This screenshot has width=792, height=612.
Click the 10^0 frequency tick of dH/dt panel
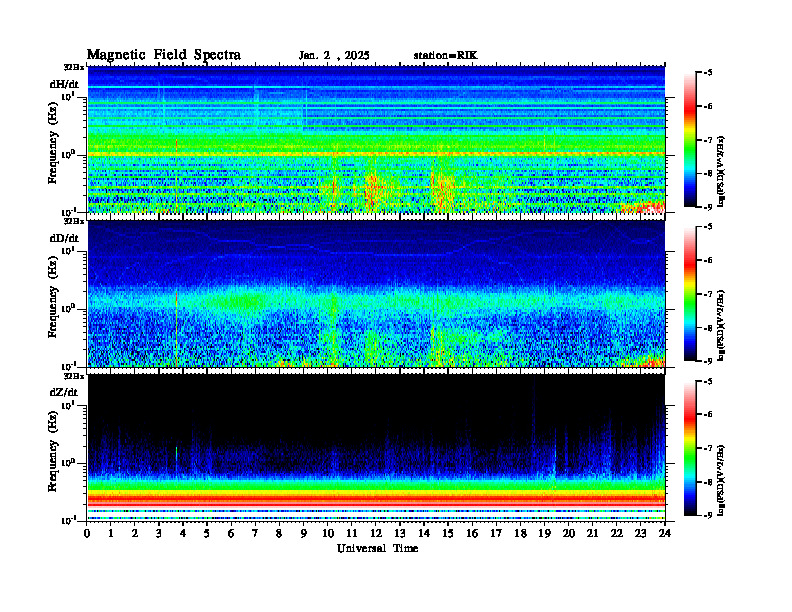[x=68, y=154]
